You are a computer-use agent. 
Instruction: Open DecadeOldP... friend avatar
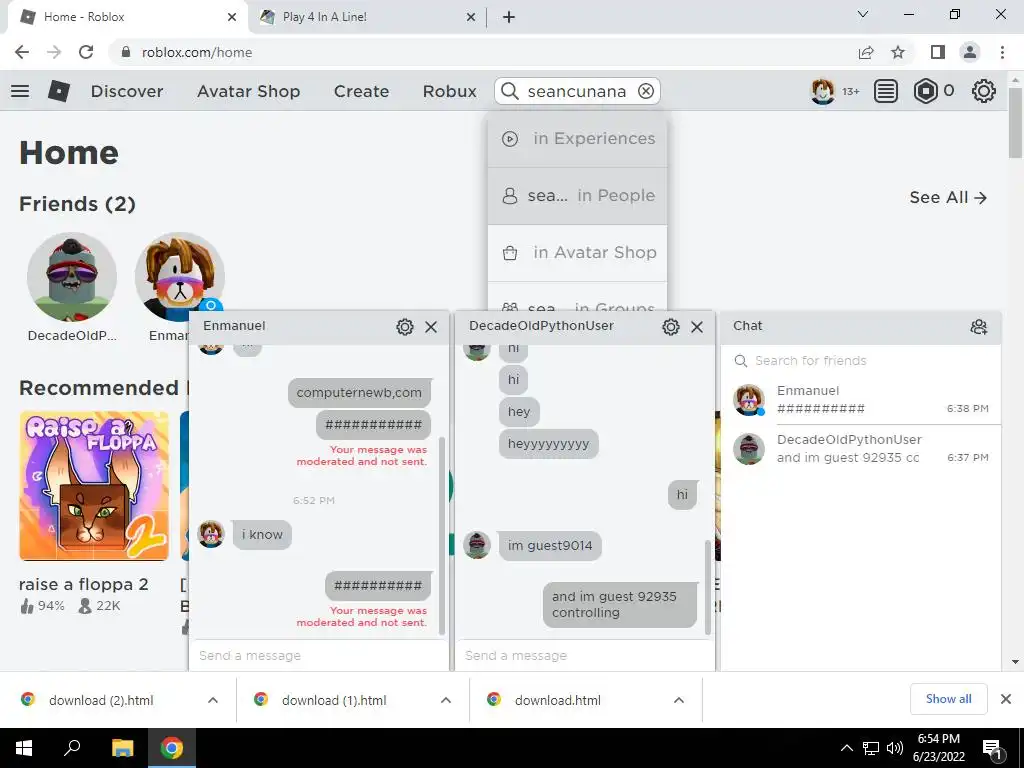(72, 277)
